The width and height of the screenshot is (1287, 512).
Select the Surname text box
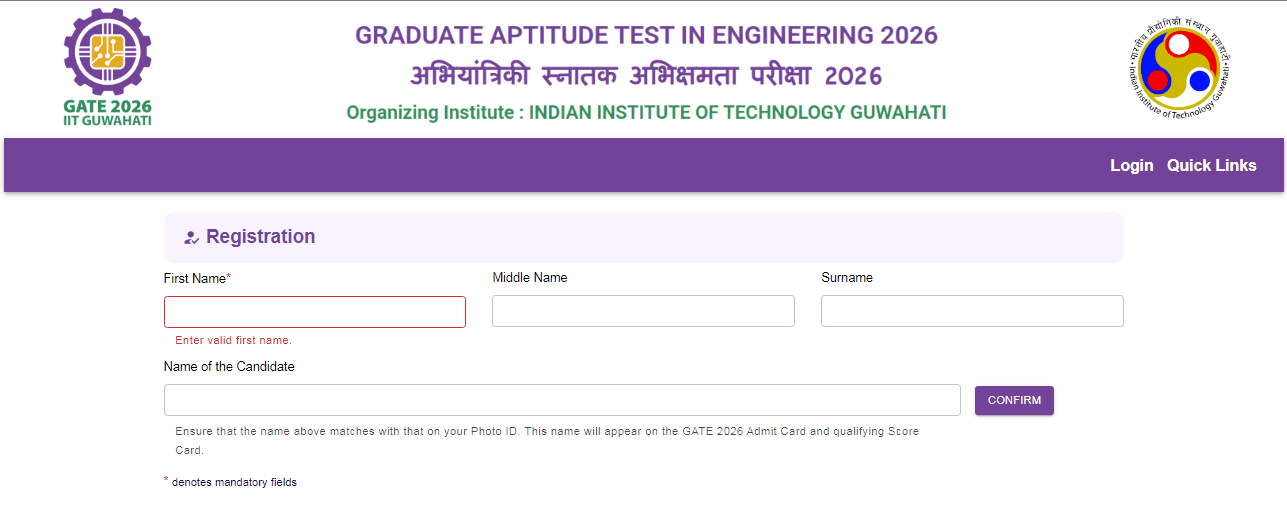[972, 311]
